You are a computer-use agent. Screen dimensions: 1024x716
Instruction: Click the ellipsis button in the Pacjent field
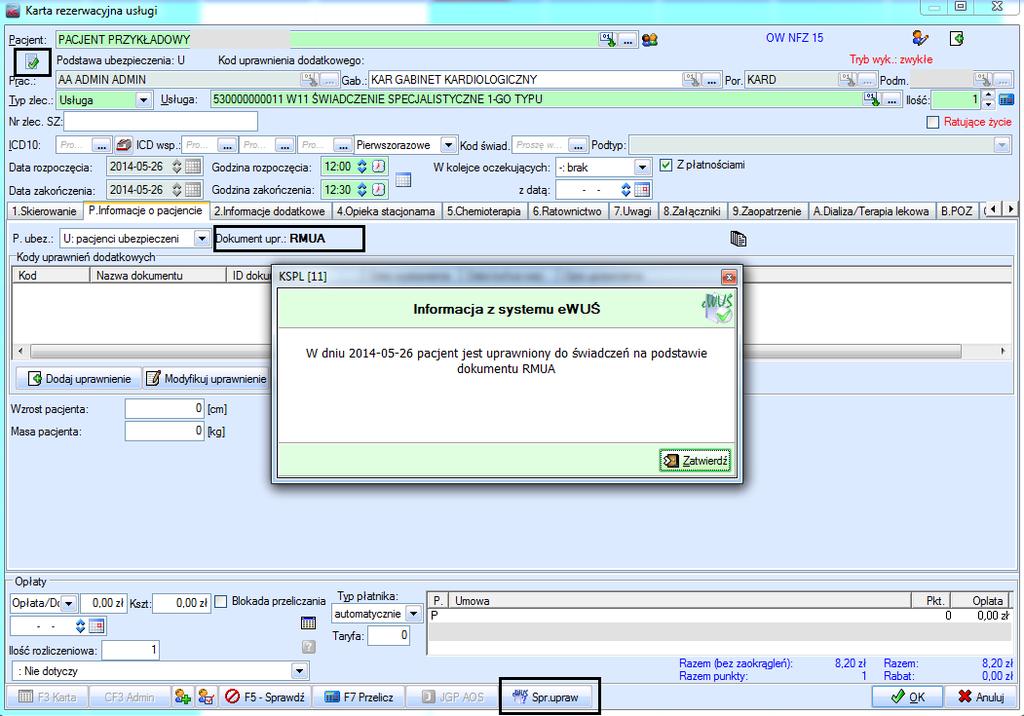point(628,41)
